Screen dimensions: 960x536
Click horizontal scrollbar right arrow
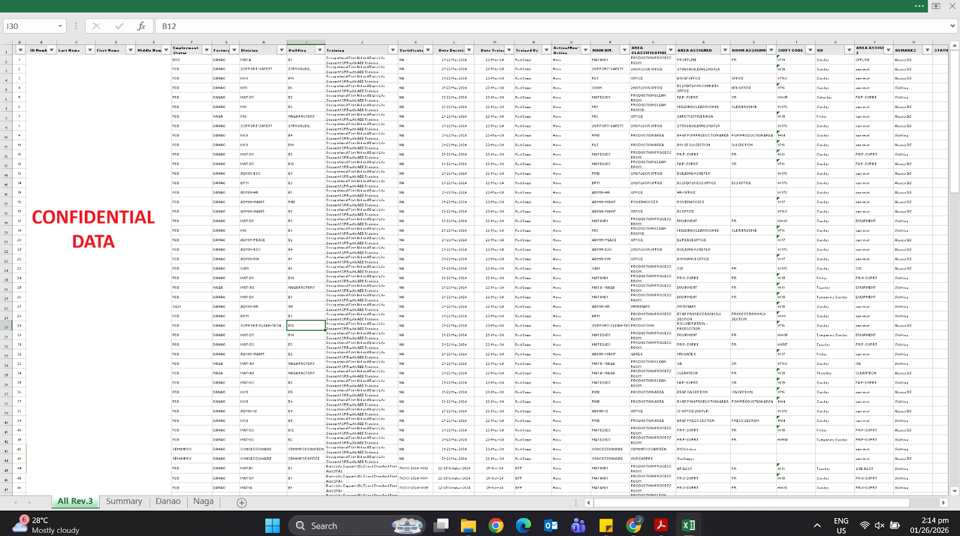[x=943, y=502]
